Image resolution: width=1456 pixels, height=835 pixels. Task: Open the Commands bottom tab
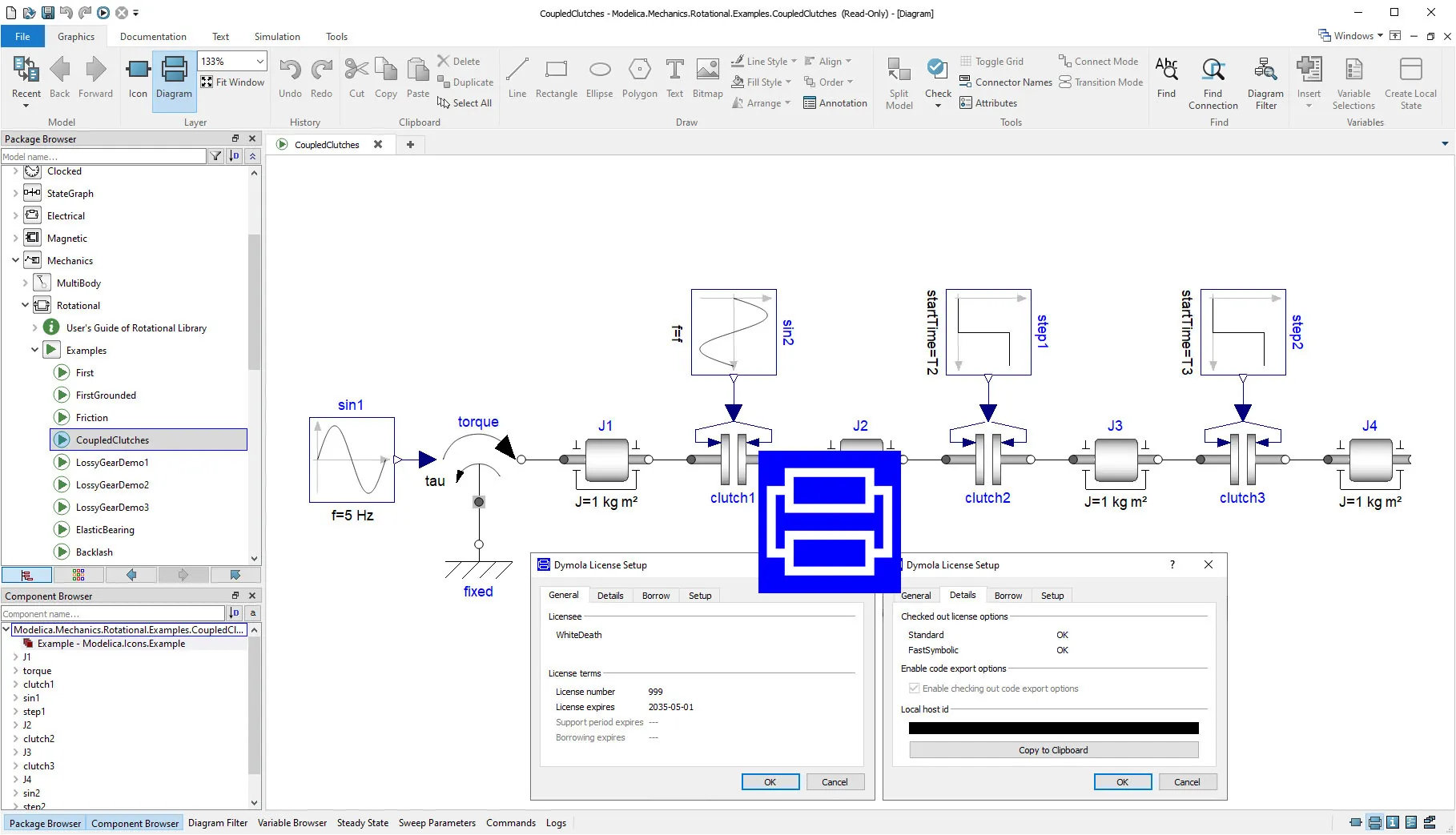point(510,823)
